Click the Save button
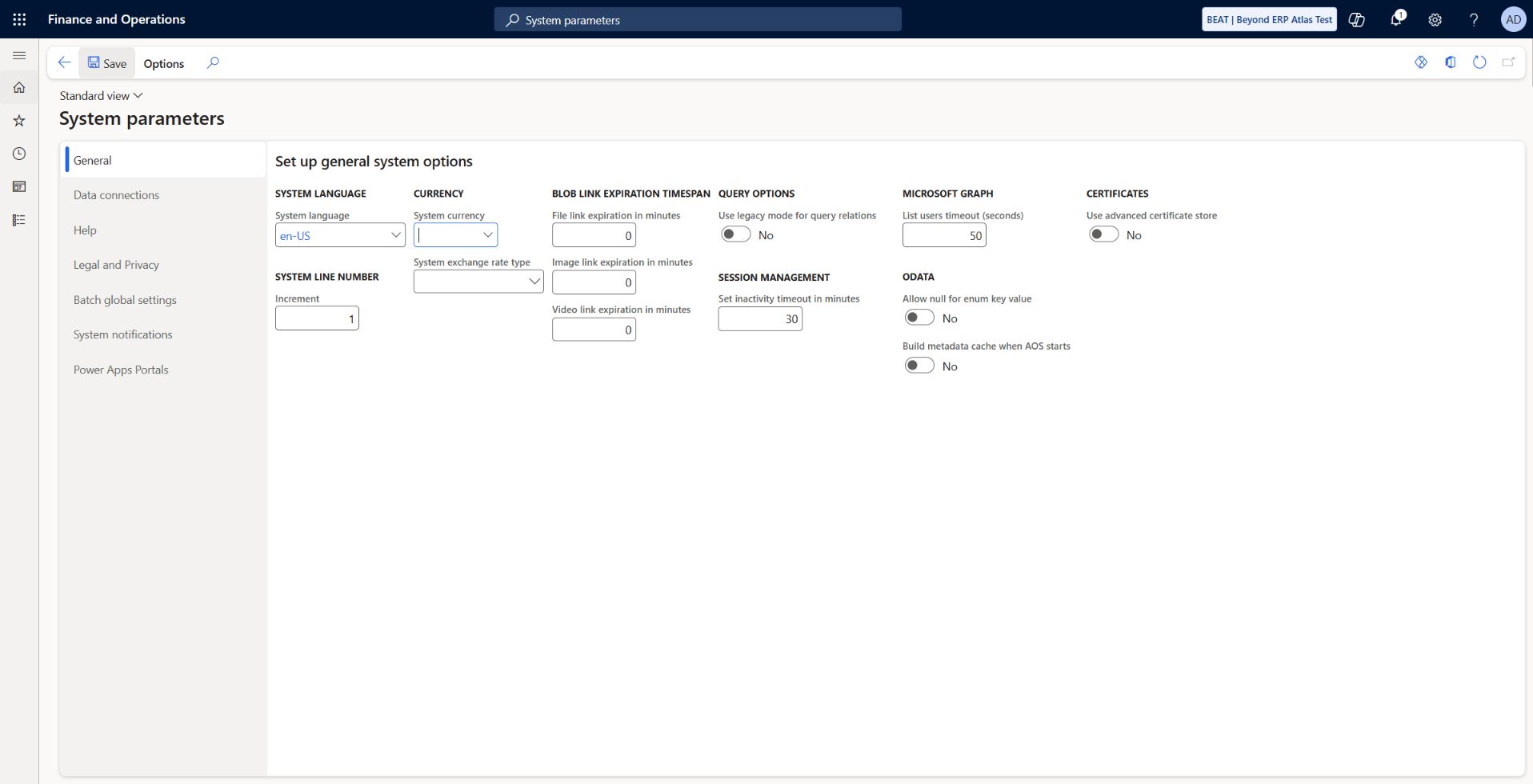Image resolution: width=1533 pixels, height=784 pixels. (106, 63)
